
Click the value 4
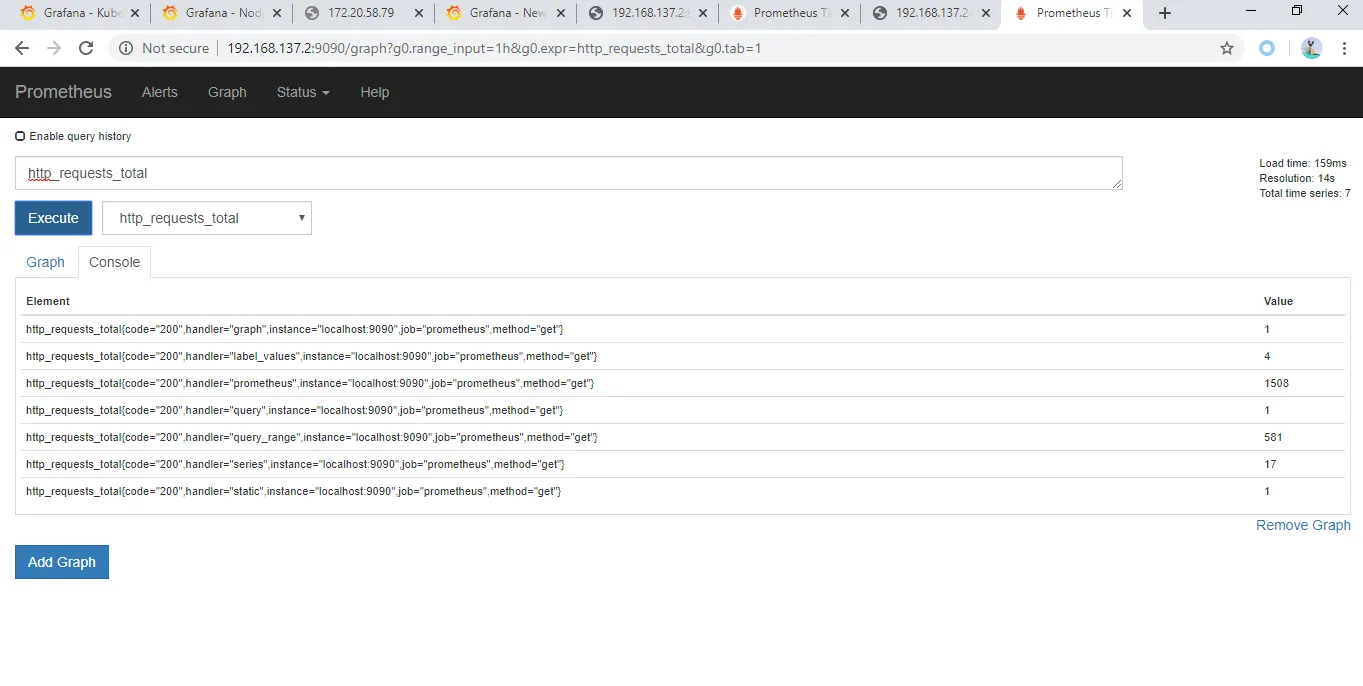coord(1267,356)
